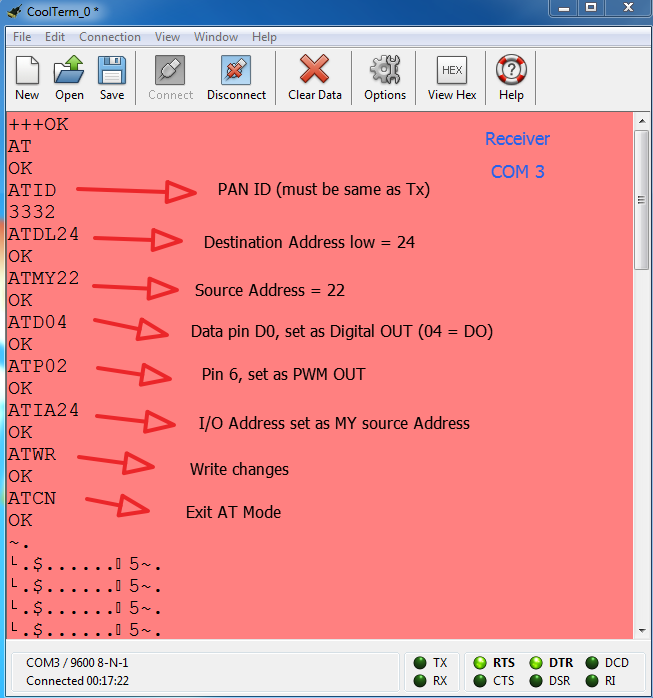Click the vertical scrollbar thumb

tap(642, 200)
